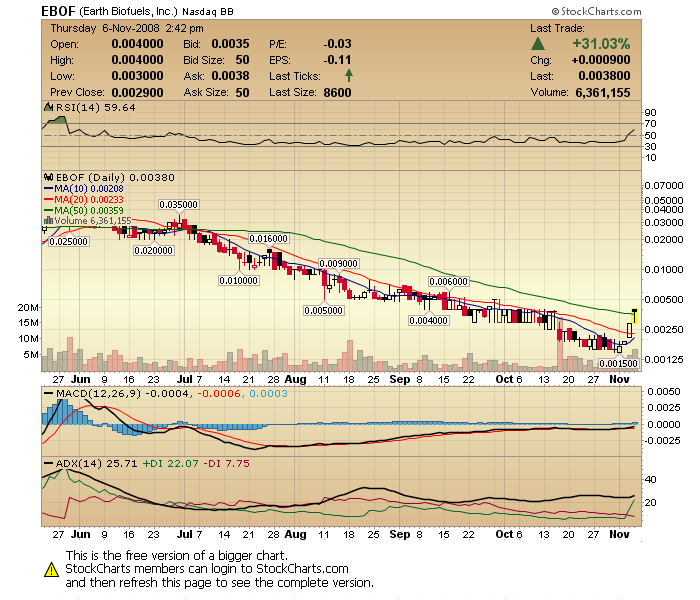Click the green Last Ticks up arrow

[x=349, y=76]
